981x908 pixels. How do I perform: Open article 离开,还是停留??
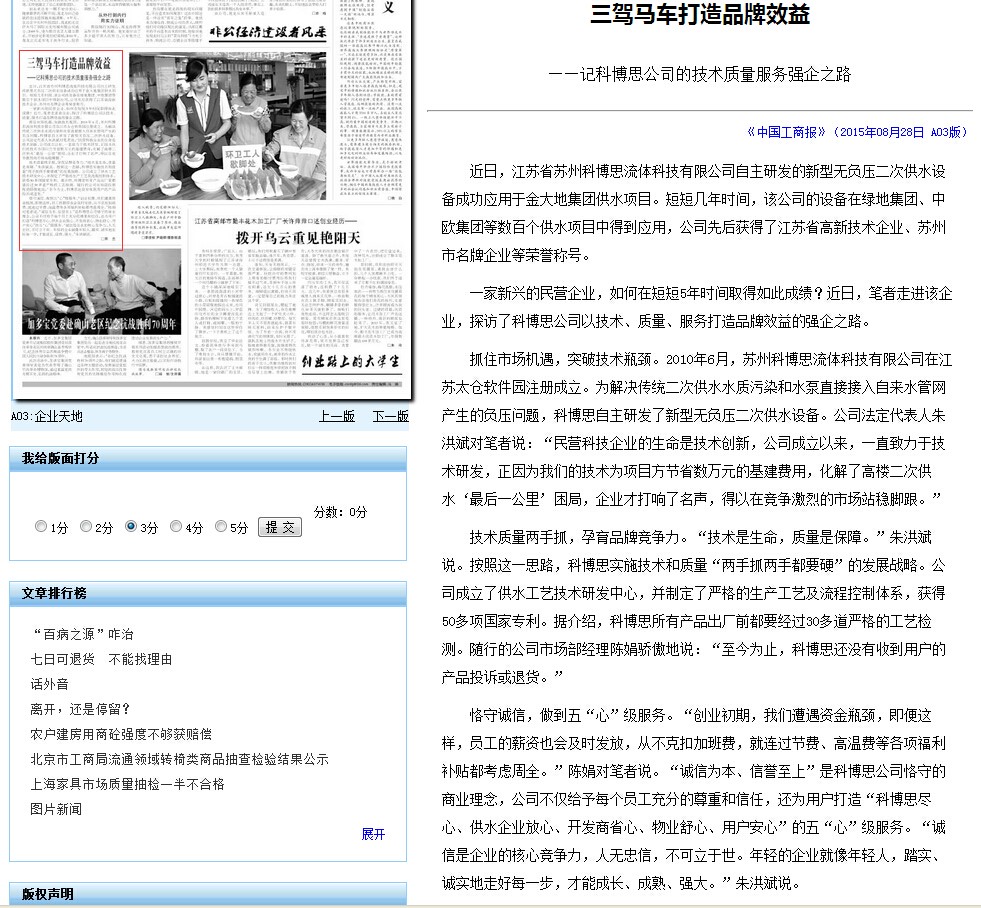coord(81,709)
